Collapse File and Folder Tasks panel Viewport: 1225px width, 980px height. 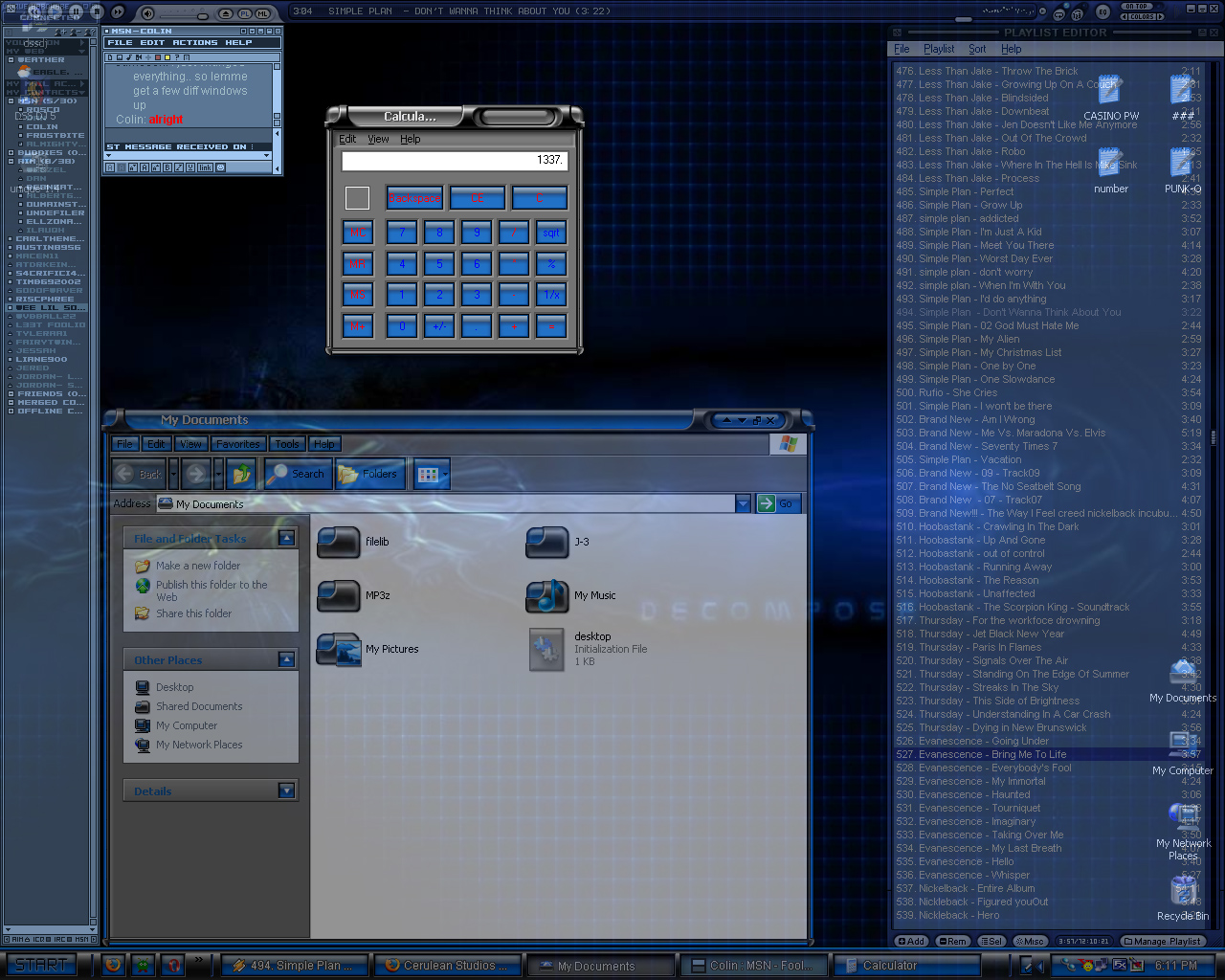pyautogui.click(x=286, y=539)
